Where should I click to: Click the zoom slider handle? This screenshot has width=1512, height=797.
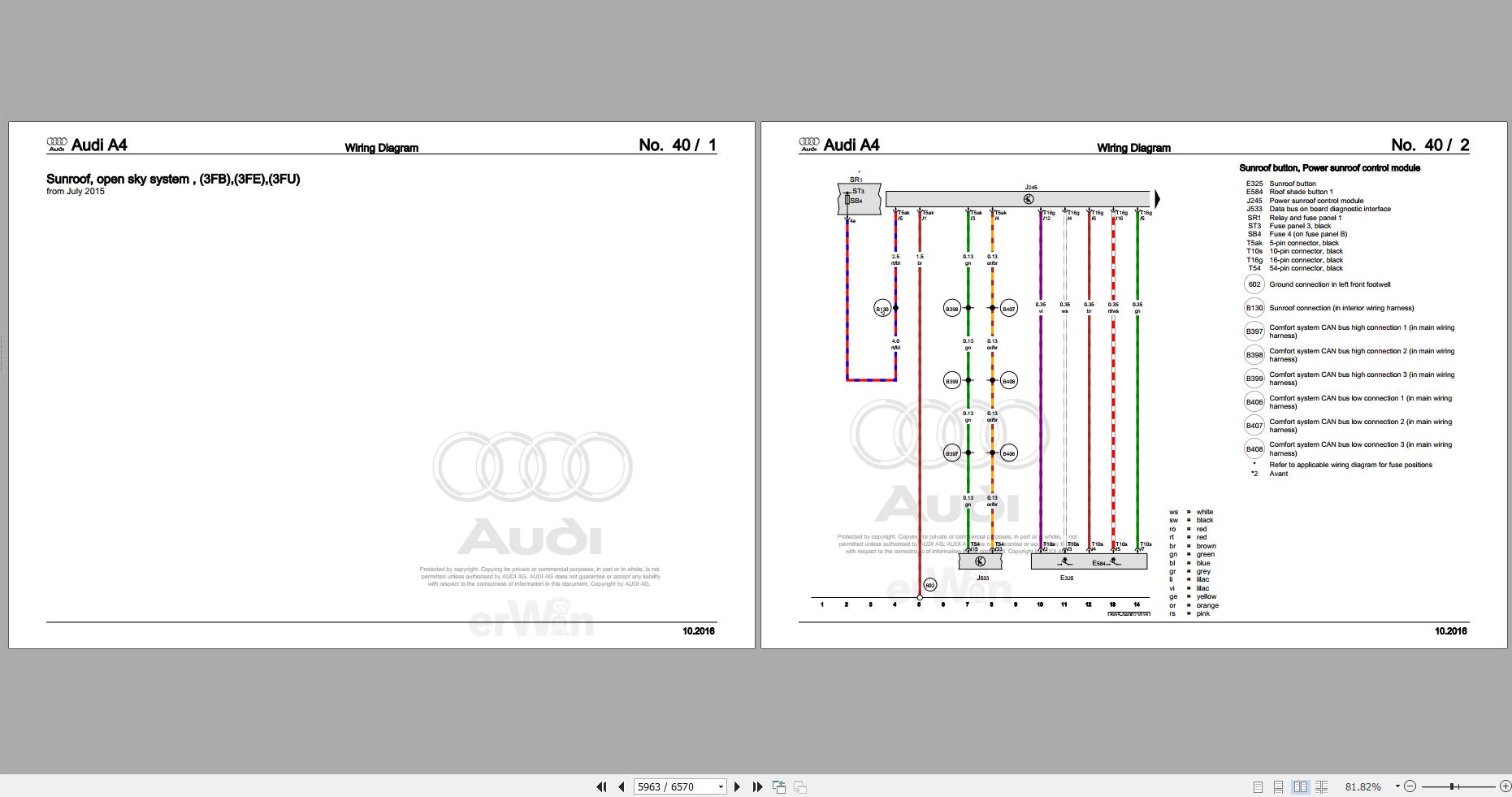pos(1452,786)
